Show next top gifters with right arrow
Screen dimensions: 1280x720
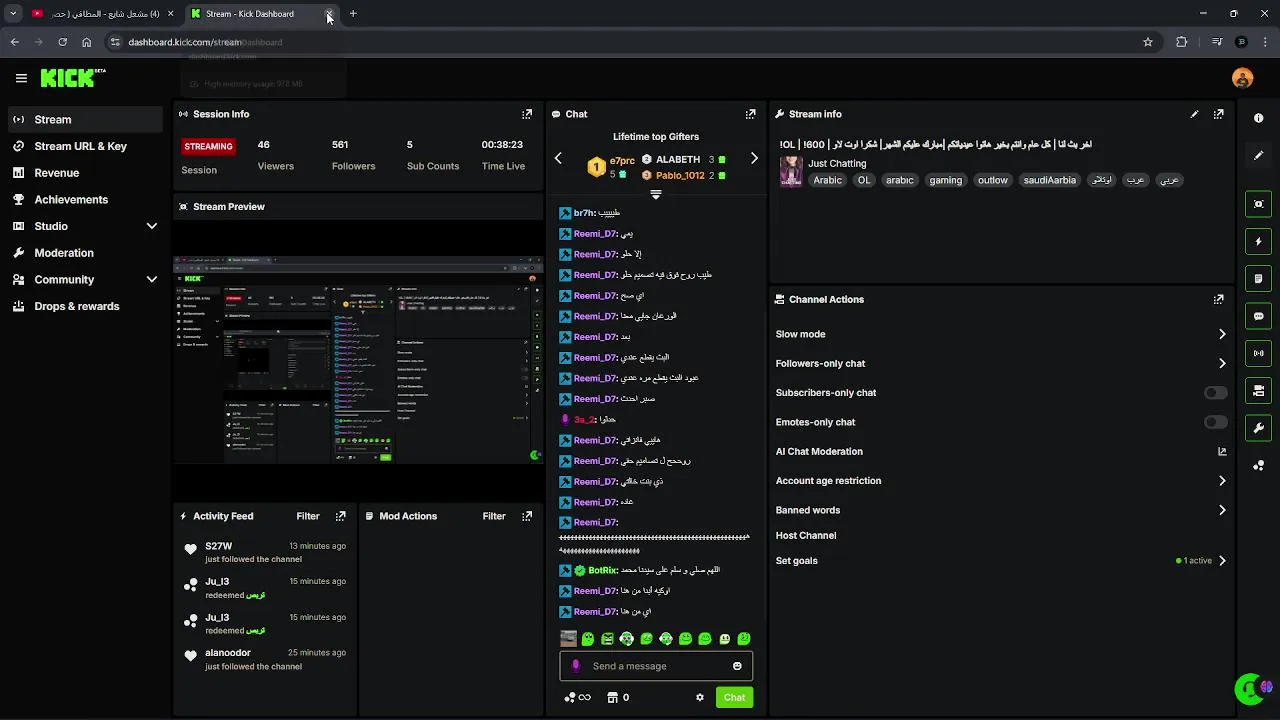pyautogui.click(x=754, y=158)
